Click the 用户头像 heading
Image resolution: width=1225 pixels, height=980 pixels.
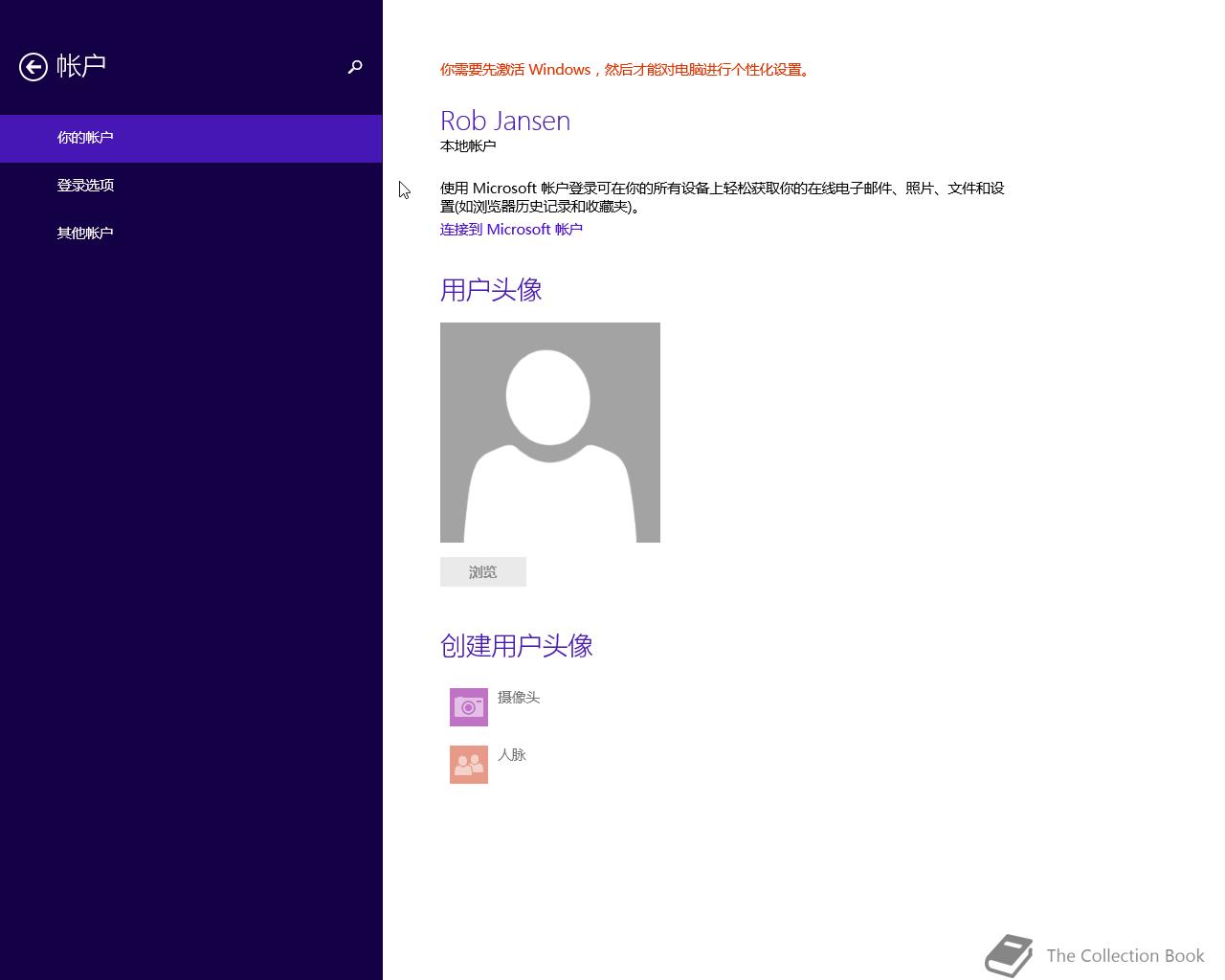[x=491, y=290]
